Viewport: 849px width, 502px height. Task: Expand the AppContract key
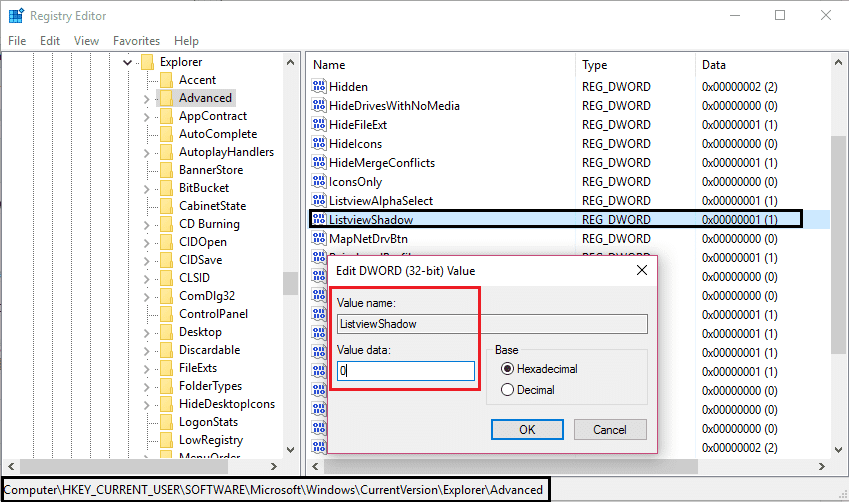[x=146, y=117]
